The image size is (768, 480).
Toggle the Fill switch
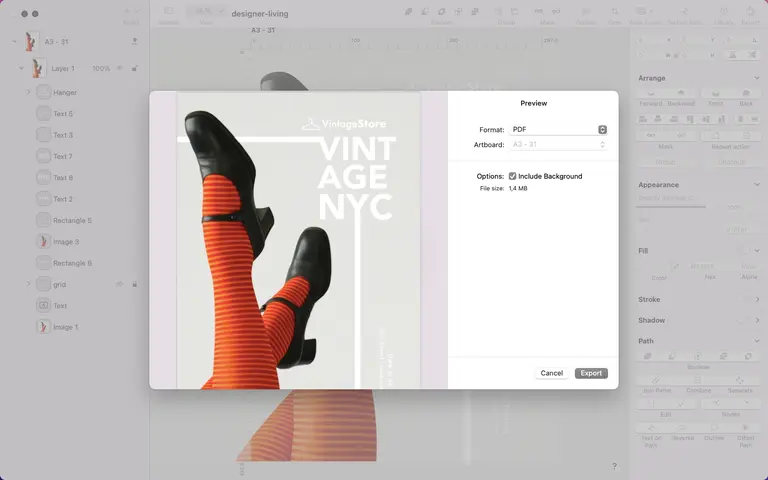tap(744, 251)
